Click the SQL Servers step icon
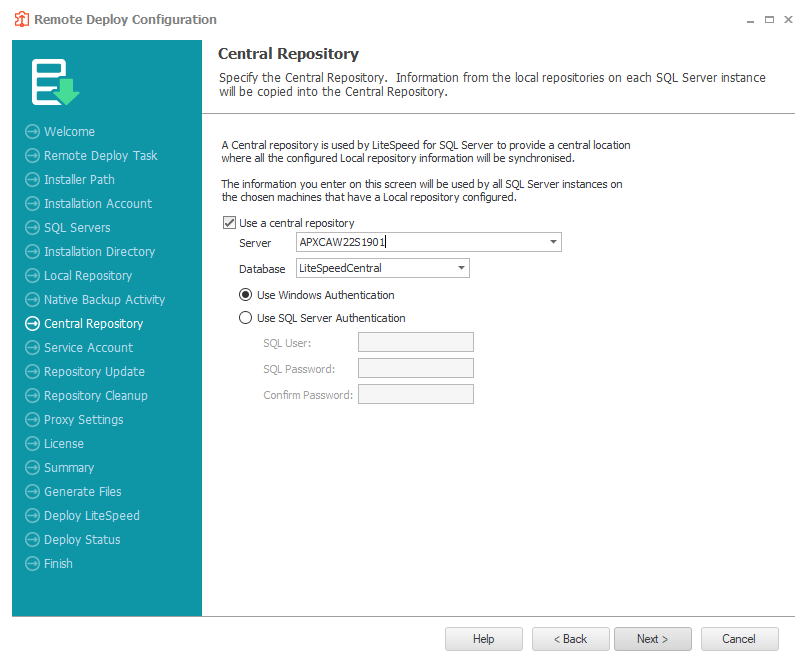Screen dimensions: 802x662 tap(32, 228)
